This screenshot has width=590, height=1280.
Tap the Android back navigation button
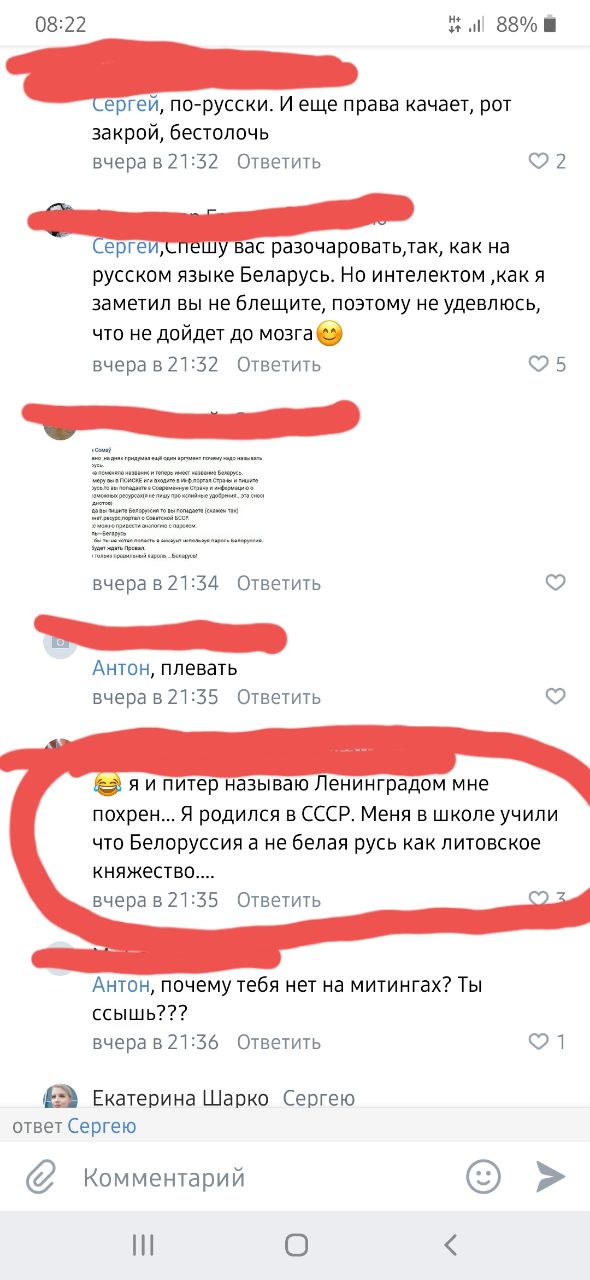[x=450, y=1244]
